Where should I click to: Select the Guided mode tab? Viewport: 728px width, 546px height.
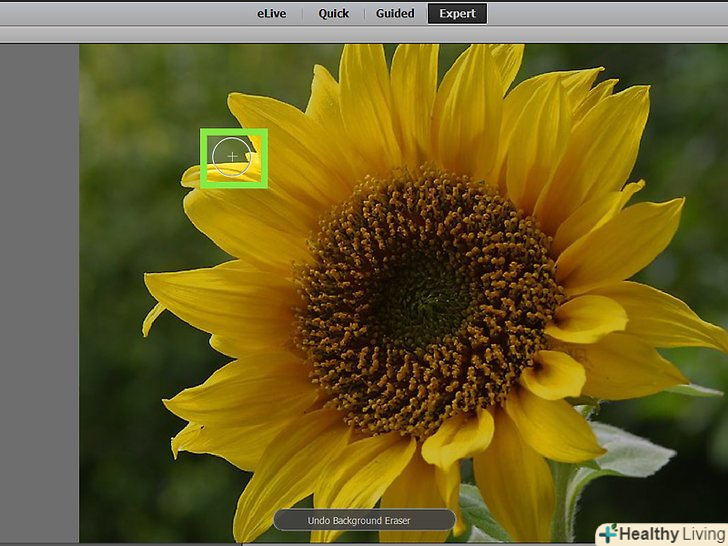[x=395, y=13]
